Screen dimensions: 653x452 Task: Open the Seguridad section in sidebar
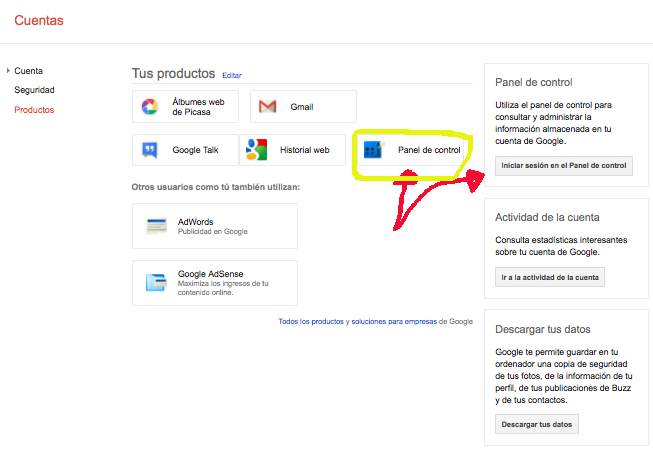[x=34, y=90]
